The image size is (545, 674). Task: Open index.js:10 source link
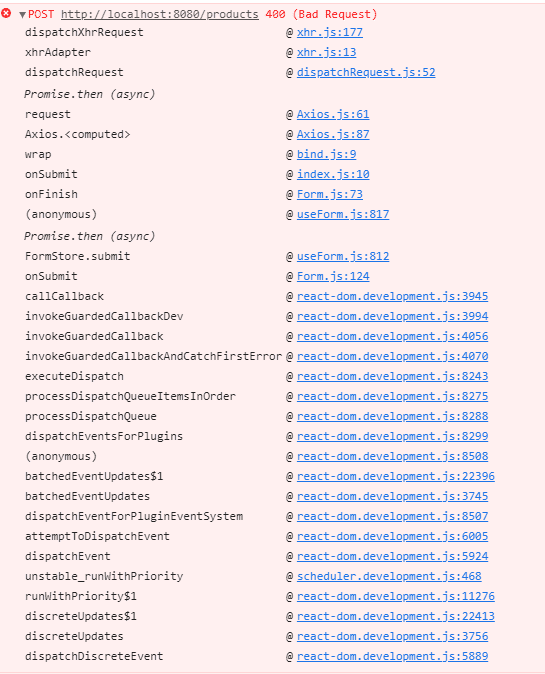coord(333,175)
